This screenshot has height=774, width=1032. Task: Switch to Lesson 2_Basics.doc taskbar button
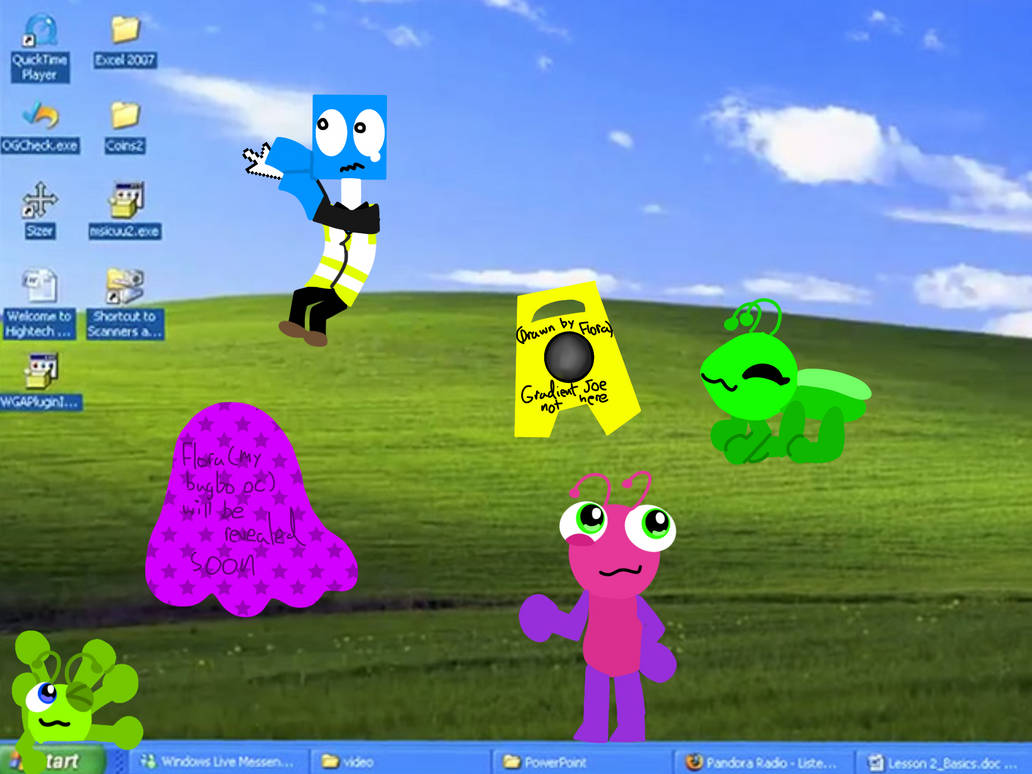pos(945,761)
